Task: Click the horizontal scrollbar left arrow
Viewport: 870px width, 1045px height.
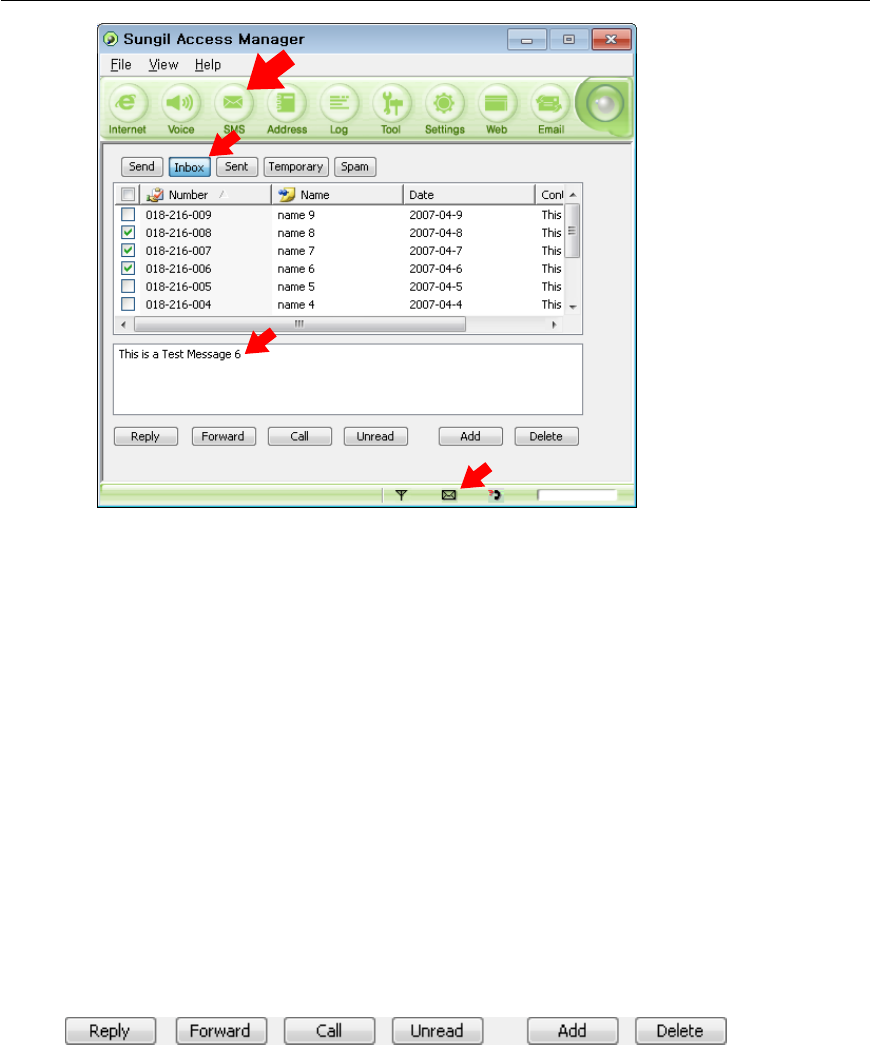Action: [124, 325]
